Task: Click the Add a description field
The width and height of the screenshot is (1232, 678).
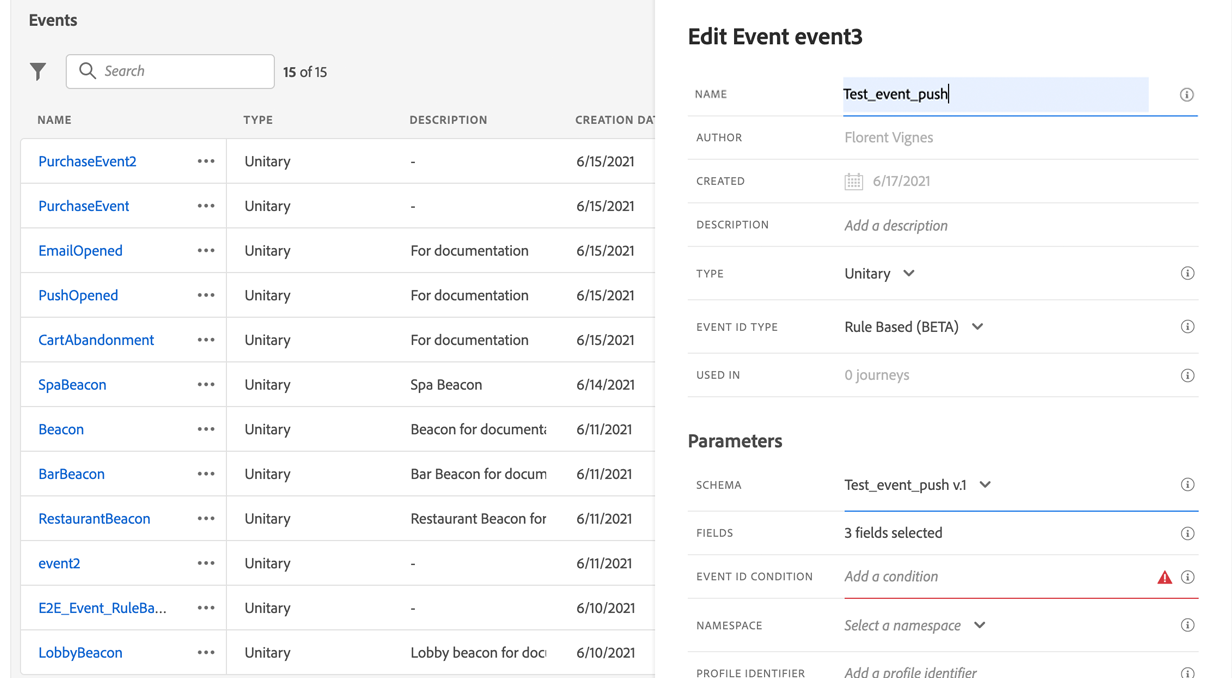Action: (896, 225)
